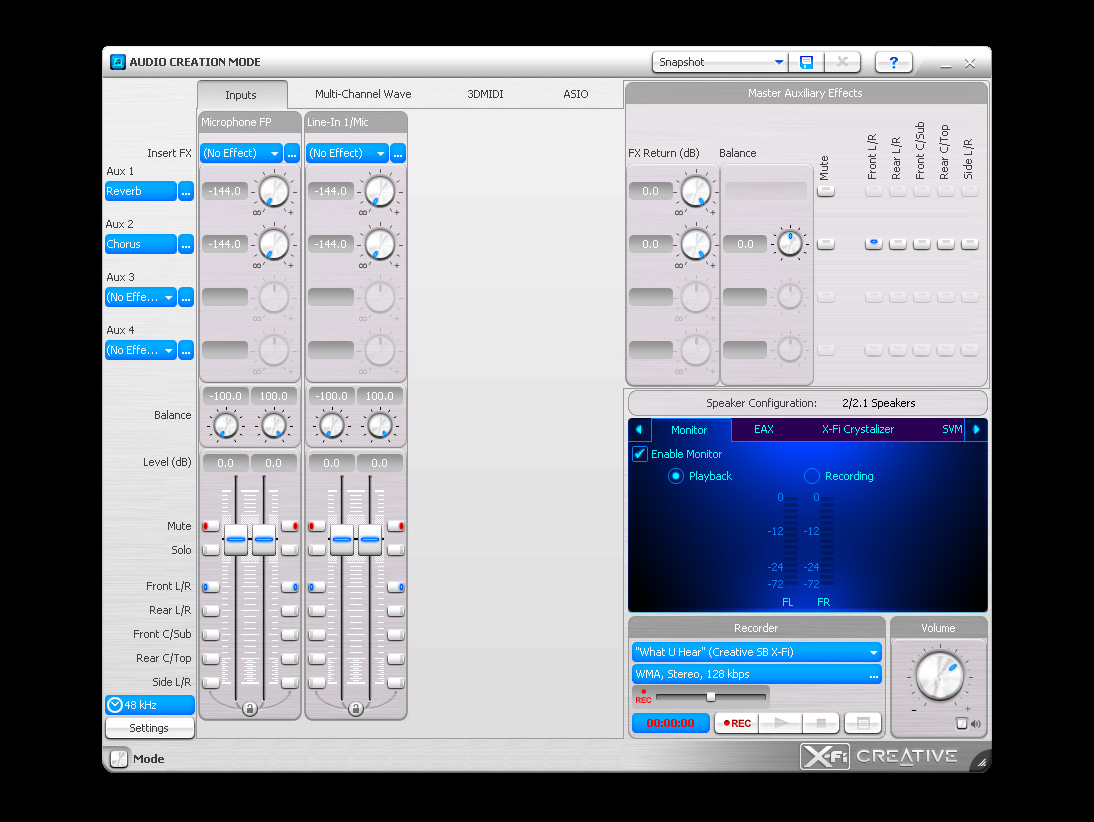Toggle Front C/Sub routing for Line-In 1/Mic right channel

396,634
